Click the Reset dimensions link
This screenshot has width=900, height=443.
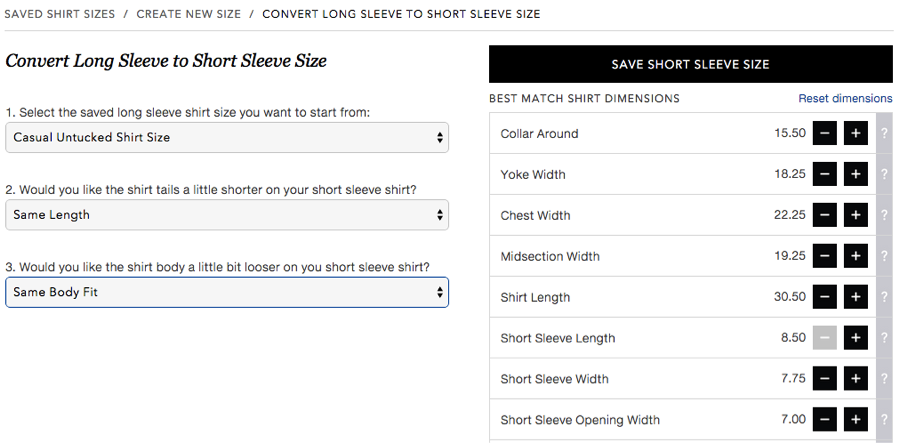pos(845,99)
